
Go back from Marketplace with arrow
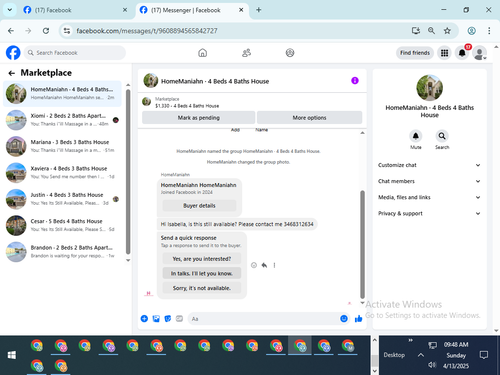click(x=12, y=73)
